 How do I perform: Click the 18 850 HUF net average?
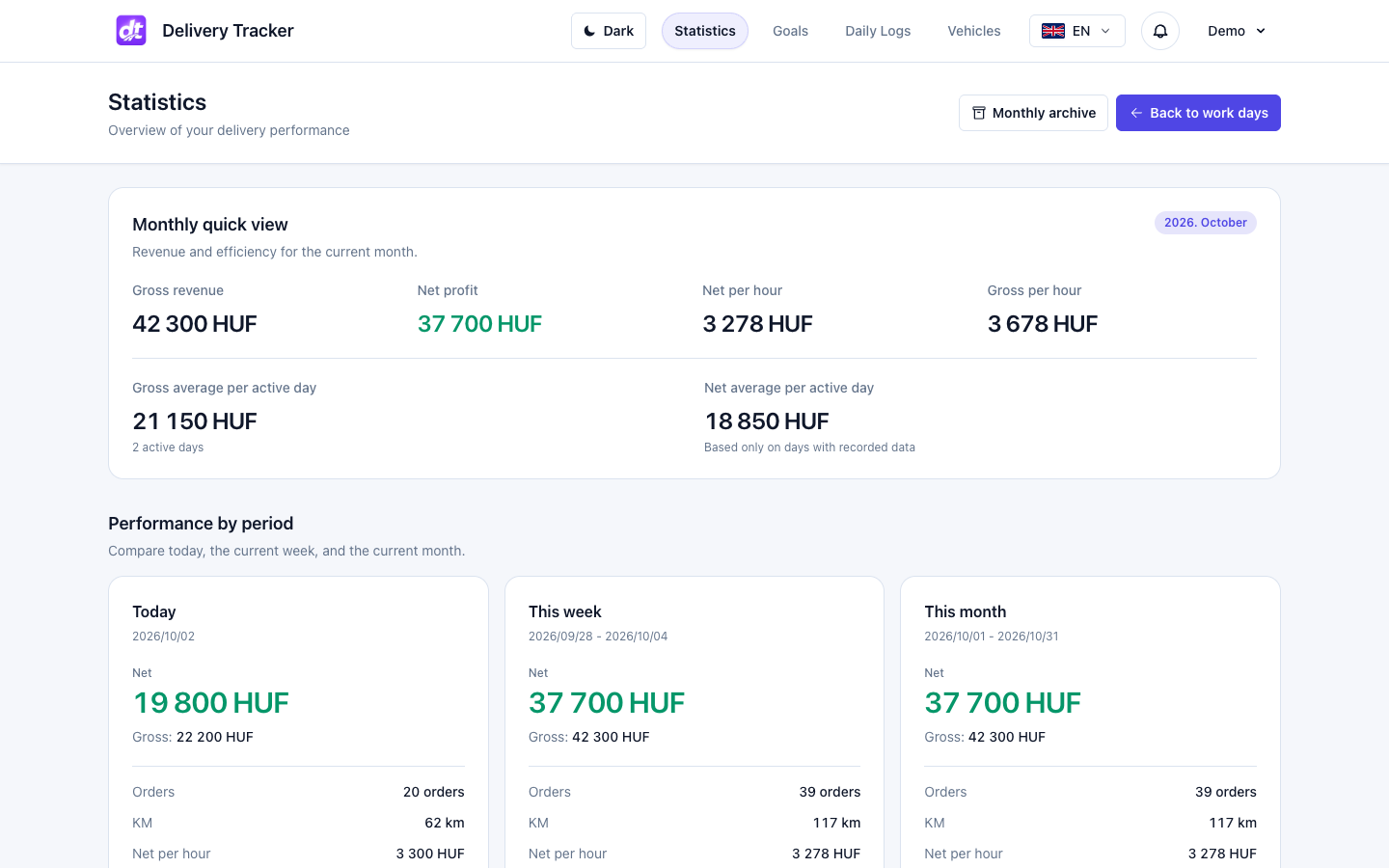[767, 421]
